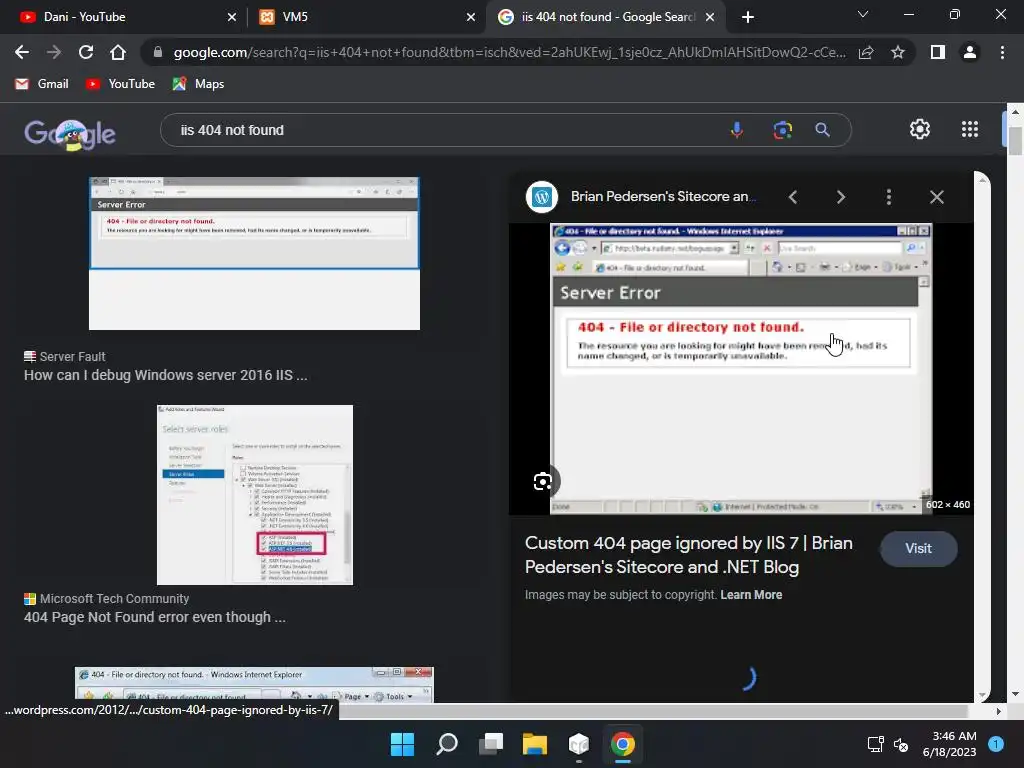Show next image in preview panel
The height and width of the screenshot is (768, 1024).
pos(840,197)
